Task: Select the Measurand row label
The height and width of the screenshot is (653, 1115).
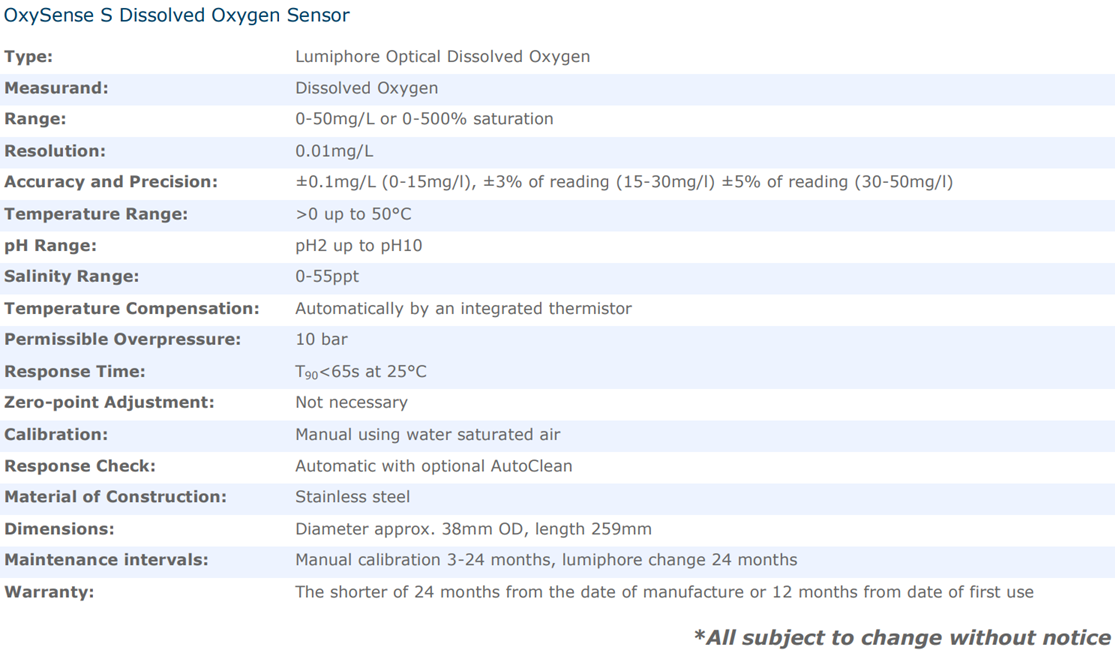Action: 56,88
